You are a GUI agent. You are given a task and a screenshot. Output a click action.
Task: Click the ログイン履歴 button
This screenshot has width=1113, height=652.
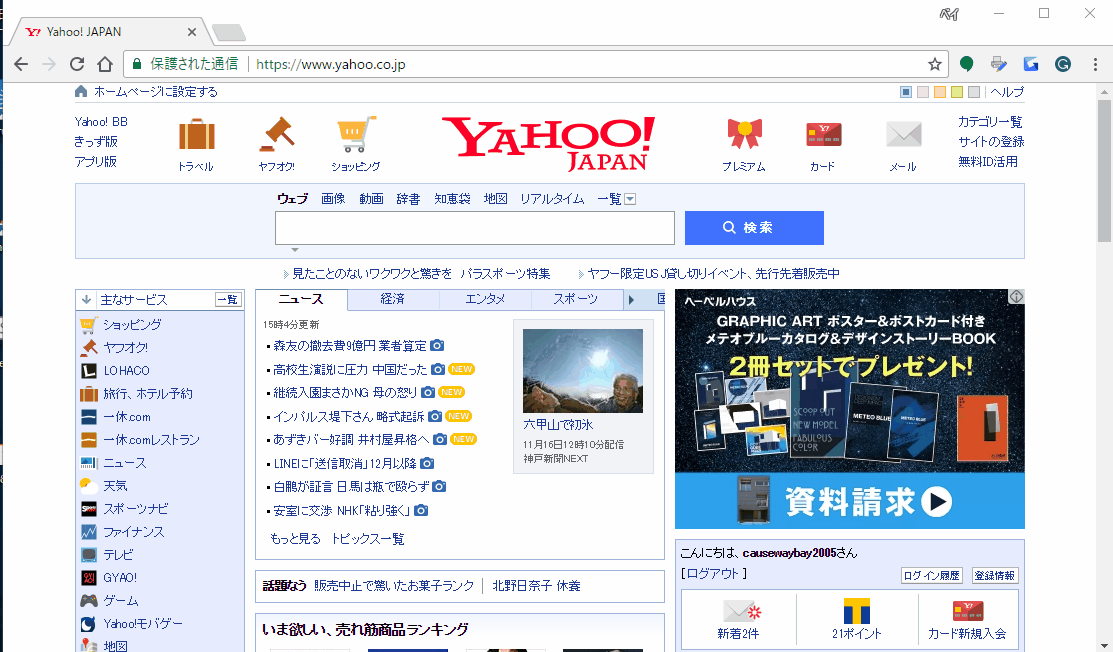931,575
